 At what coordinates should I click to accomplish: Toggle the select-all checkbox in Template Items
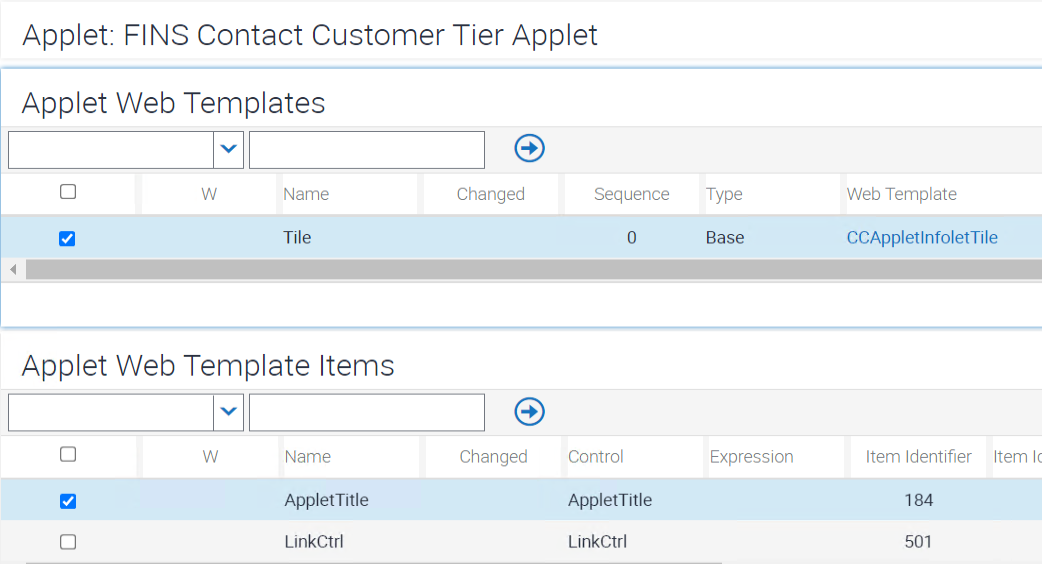point(68,455)
